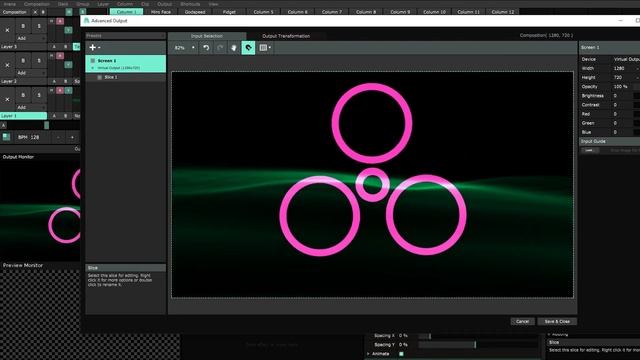Click the Brightness 0 value

615,96
